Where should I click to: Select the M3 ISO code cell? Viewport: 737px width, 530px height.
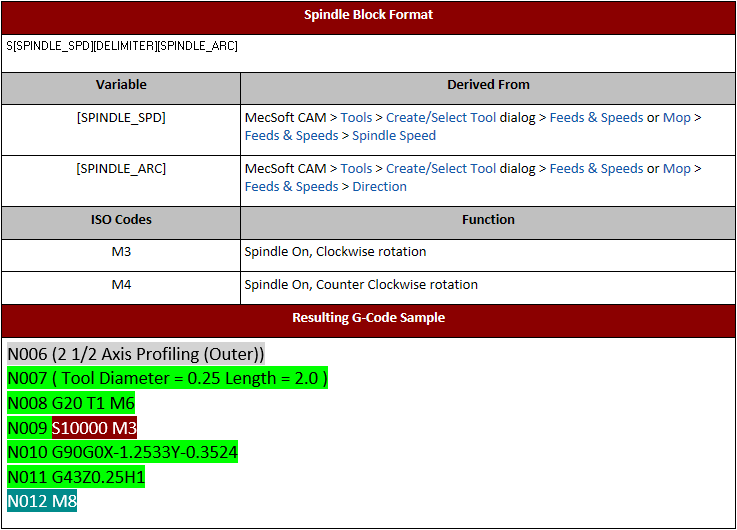click(121, 252)
